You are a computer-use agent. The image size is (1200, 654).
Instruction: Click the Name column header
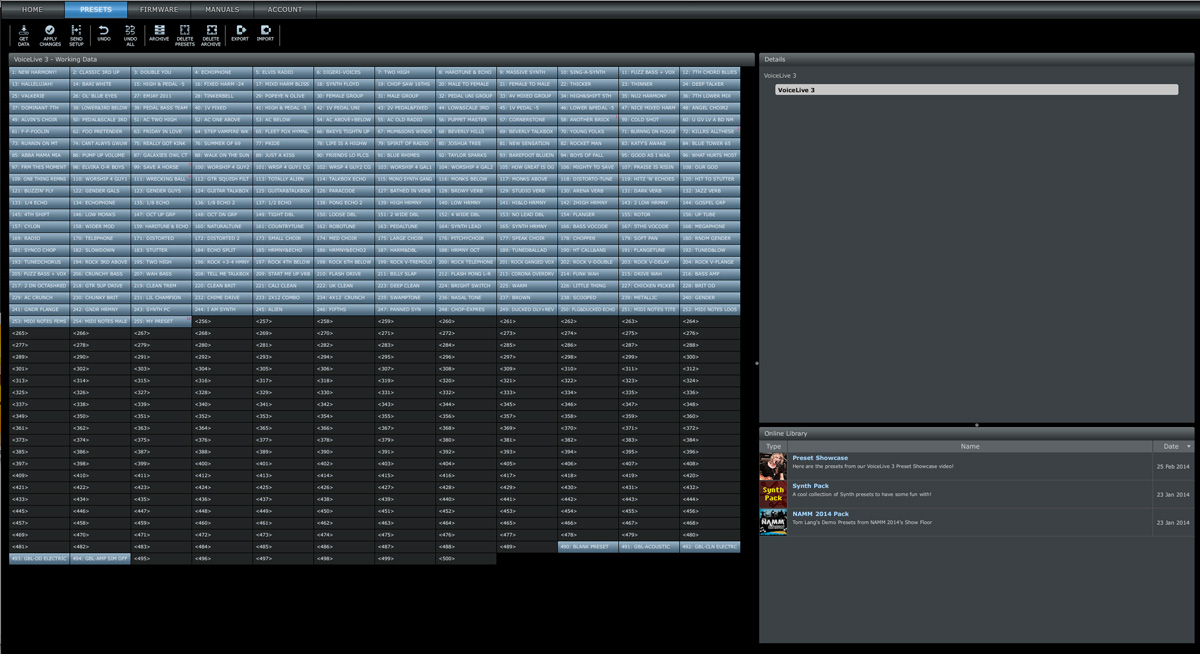coord(969,446)
